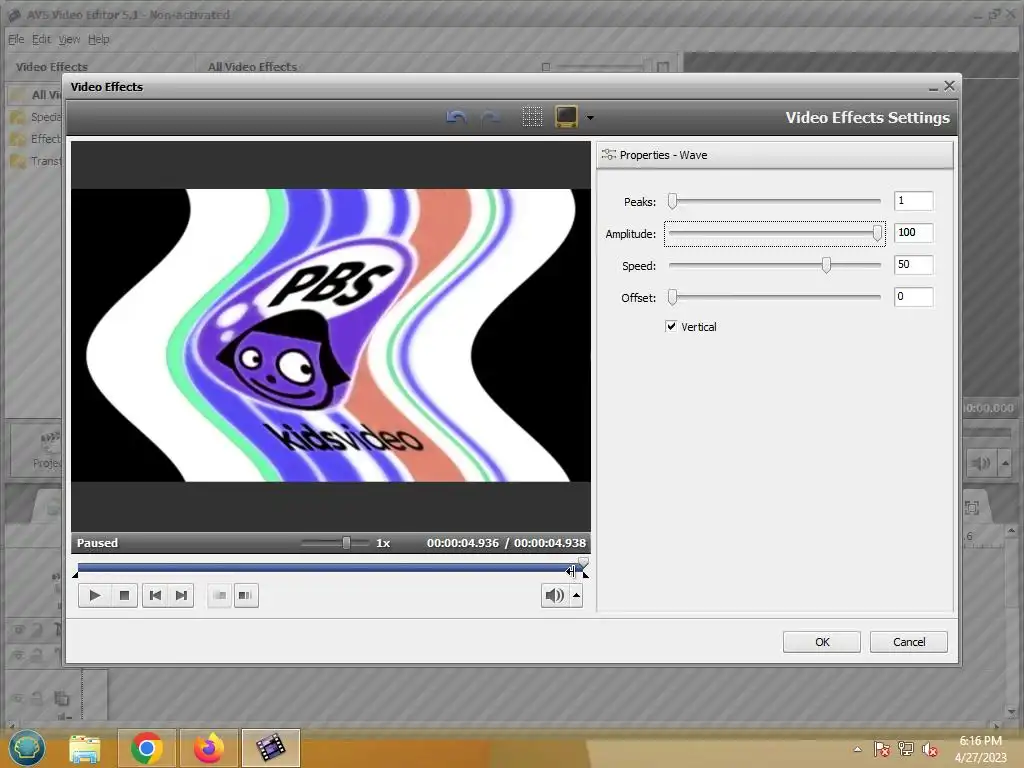Click the Speed value field
The height and width of the screenshot is (768, 1024).
click(x=913, y=264)
